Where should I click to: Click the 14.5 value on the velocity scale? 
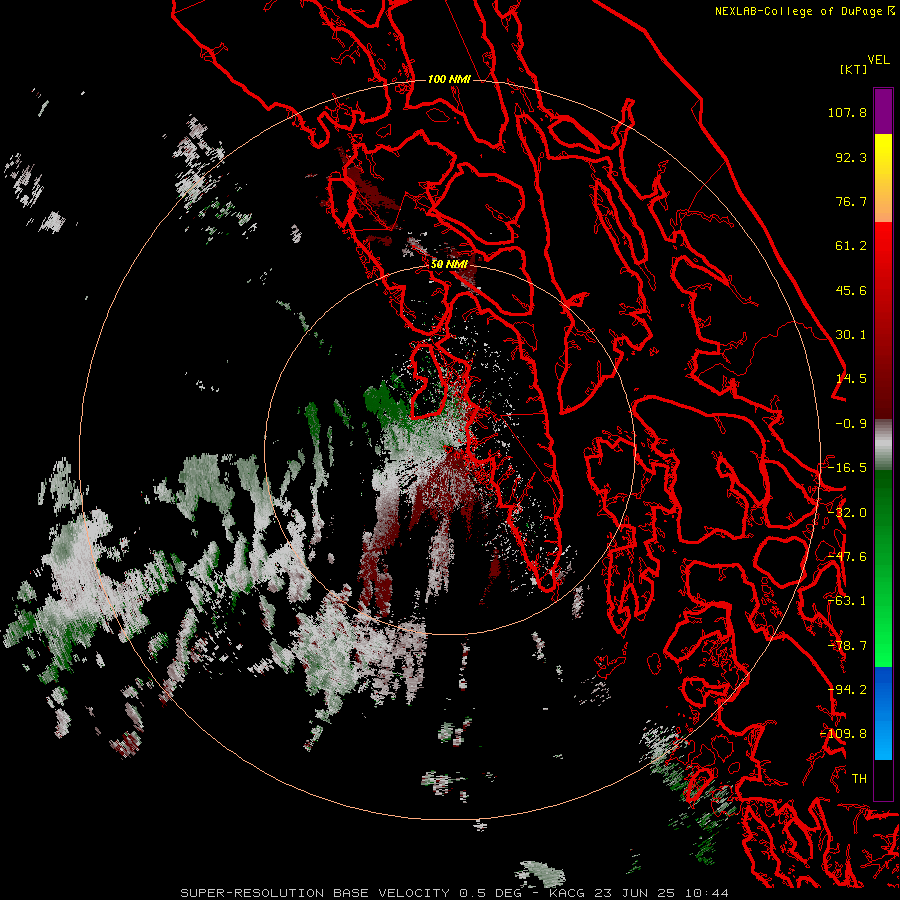851,379
